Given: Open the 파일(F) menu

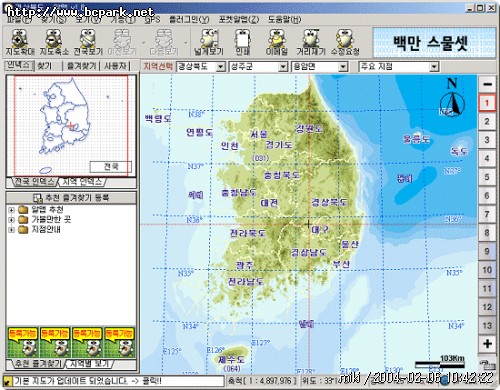Looking at the screenshot, I should pos(19,19).
